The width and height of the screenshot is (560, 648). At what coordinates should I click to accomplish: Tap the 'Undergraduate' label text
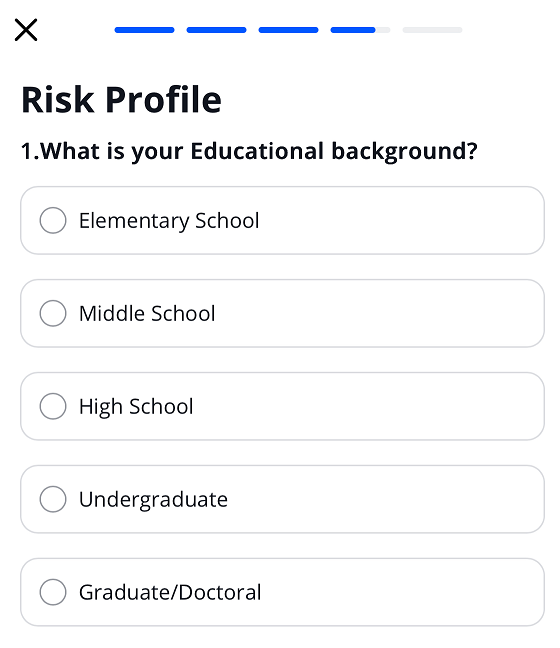point(153,500)
